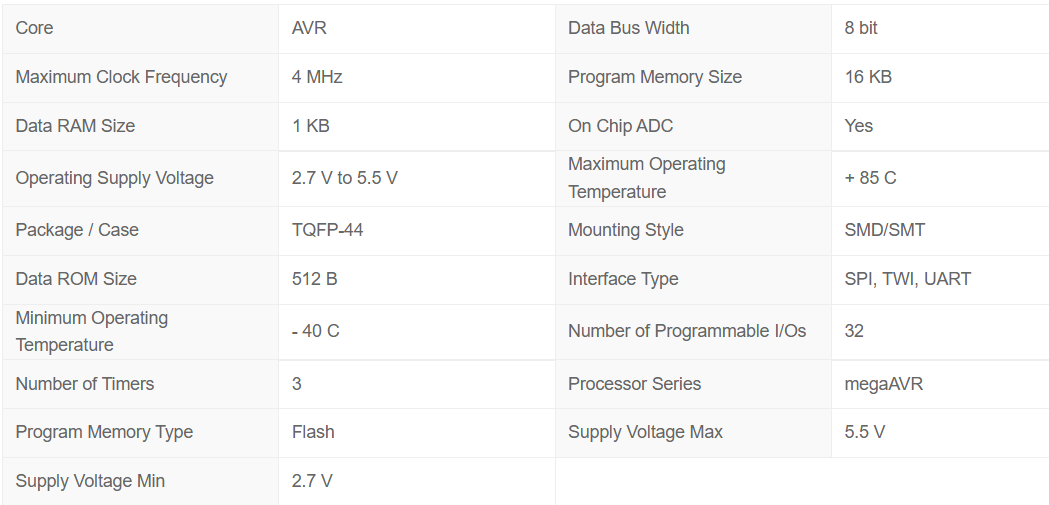Click the Data RAM Size label
This screenshot has height=505, width=1049.
(75, 126)
